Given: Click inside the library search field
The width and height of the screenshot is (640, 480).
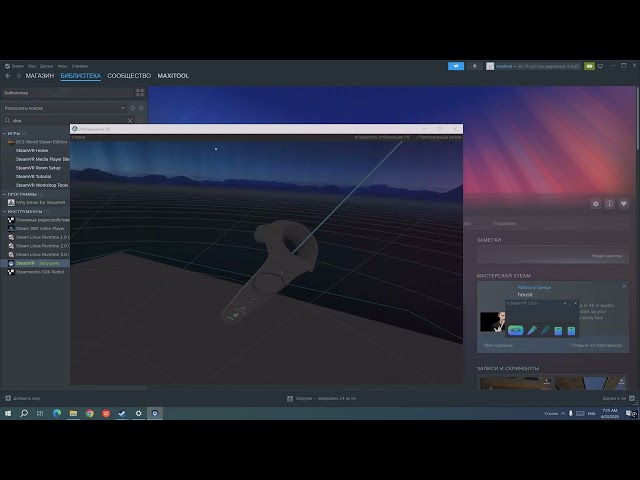Looking at the screenshot, I should 68,120.
